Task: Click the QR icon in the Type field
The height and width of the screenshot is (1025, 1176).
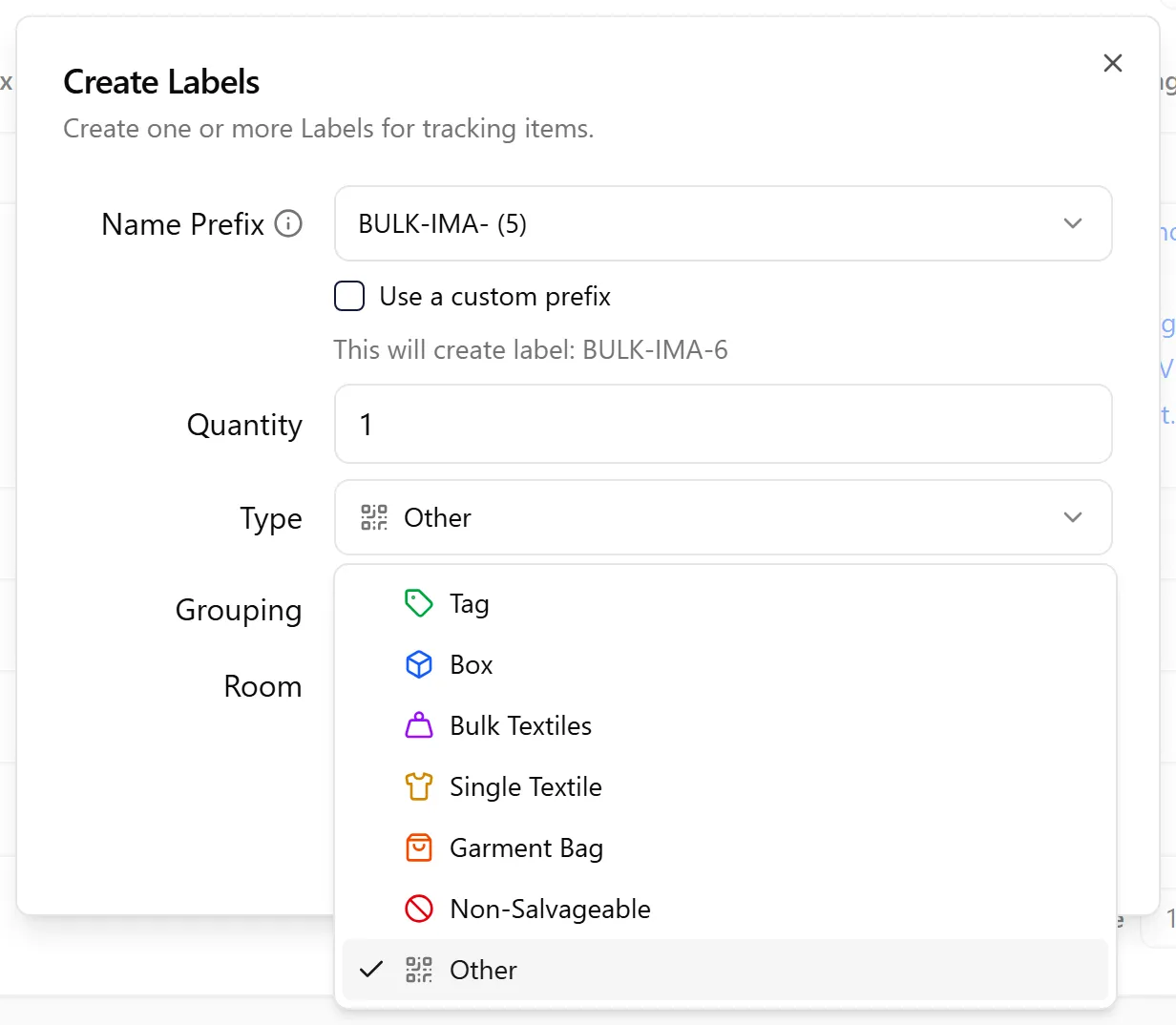Action: (374, 517)
